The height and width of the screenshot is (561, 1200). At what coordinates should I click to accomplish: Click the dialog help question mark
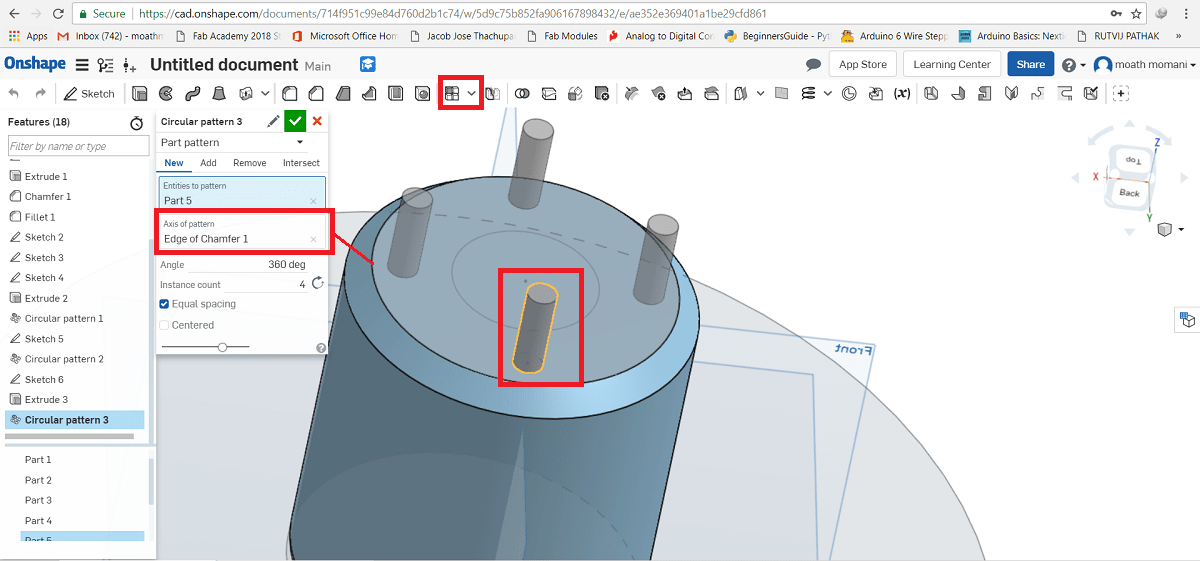coord(321,348)
